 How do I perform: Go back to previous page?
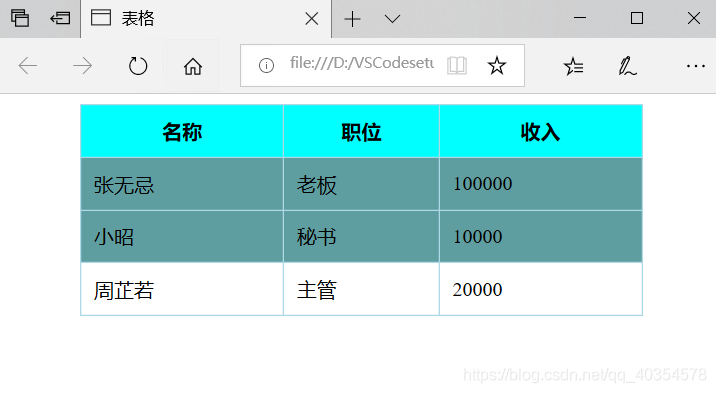click(27, 66)
